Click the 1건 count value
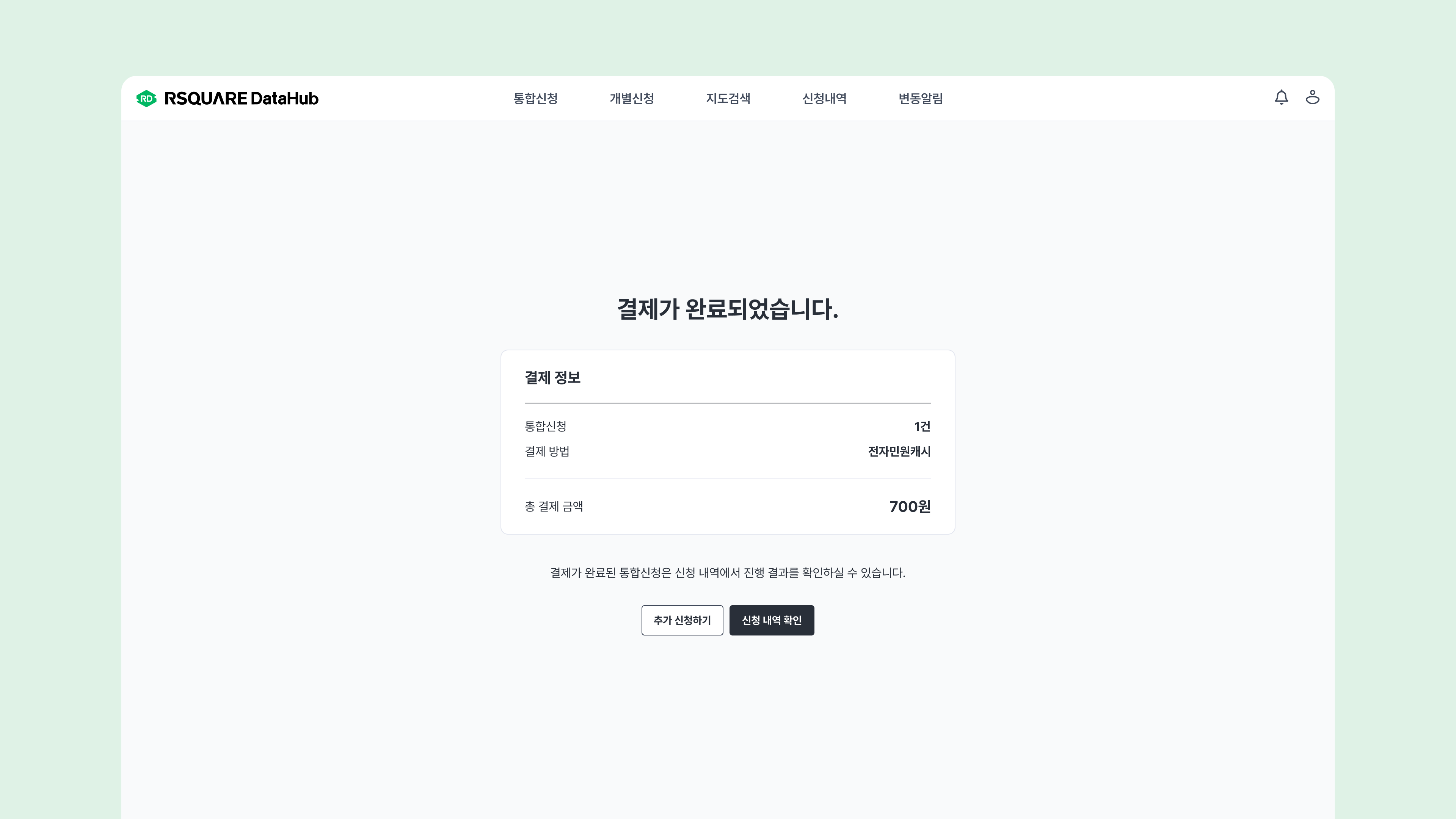The height and width of the screenshot is (819, 1456). coord(923,426)
